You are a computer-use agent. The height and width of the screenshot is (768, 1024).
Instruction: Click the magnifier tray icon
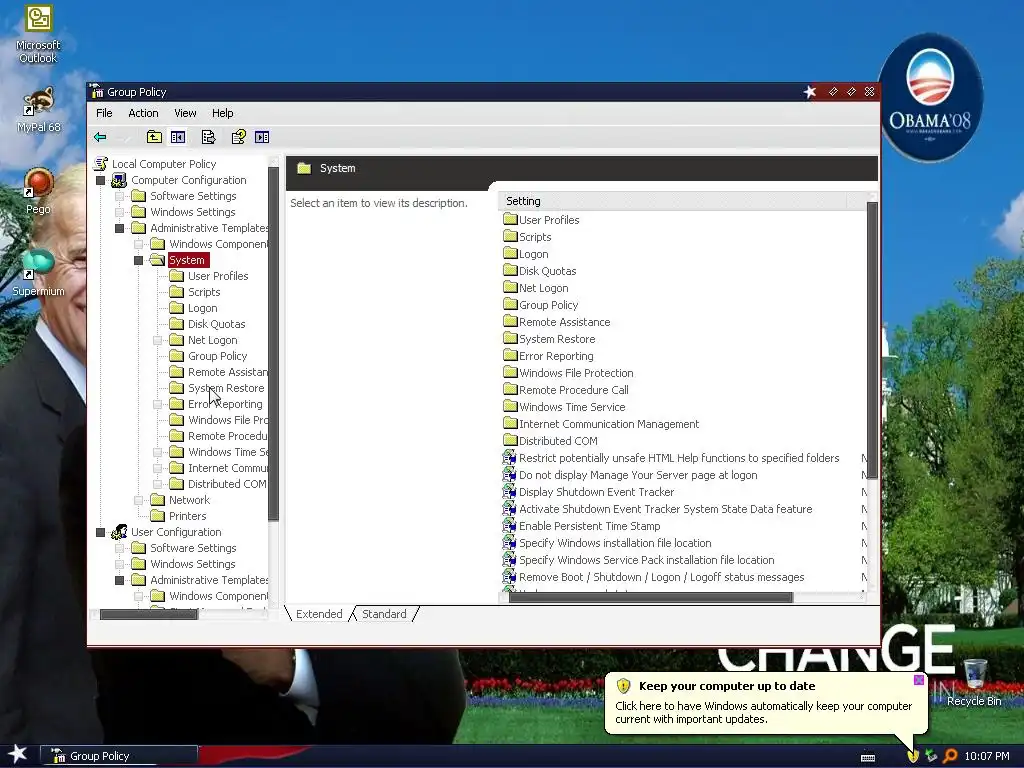pos(950,756)
